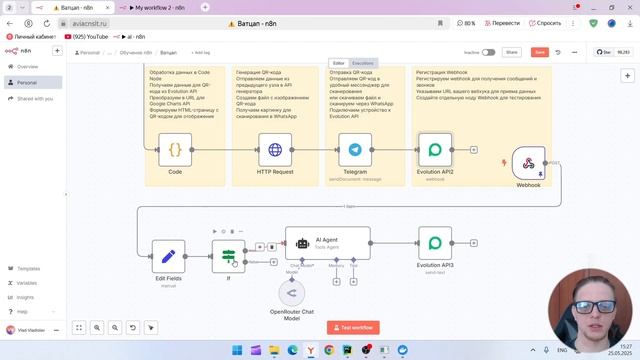Click the trash icon above If node

tap(232, 231)
